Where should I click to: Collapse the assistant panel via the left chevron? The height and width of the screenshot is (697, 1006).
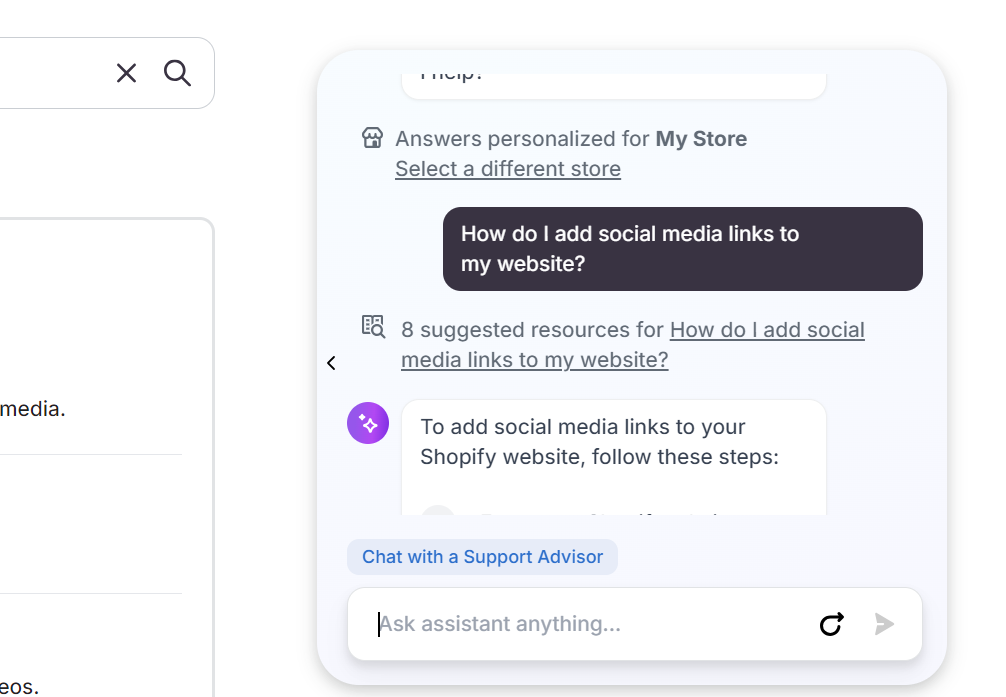click(331, 362)
